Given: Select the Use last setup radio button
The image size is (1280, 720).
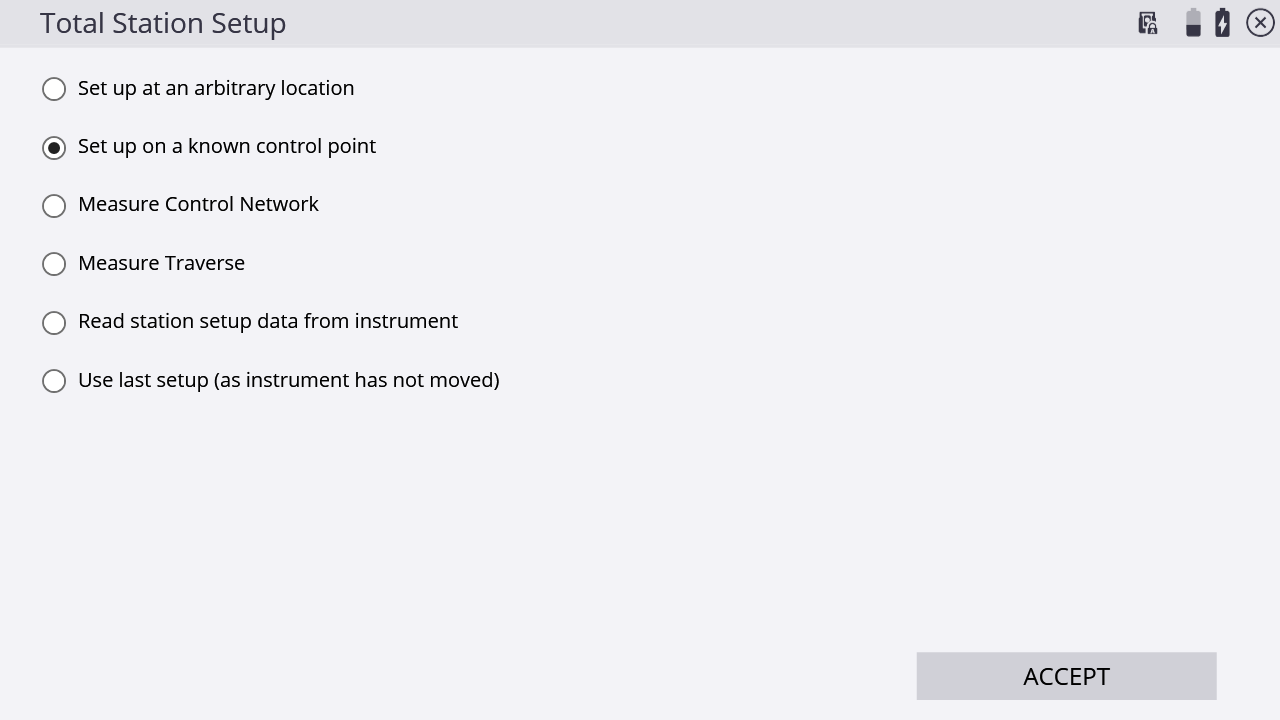Looking at the screenshot, I should click(54, 381).
